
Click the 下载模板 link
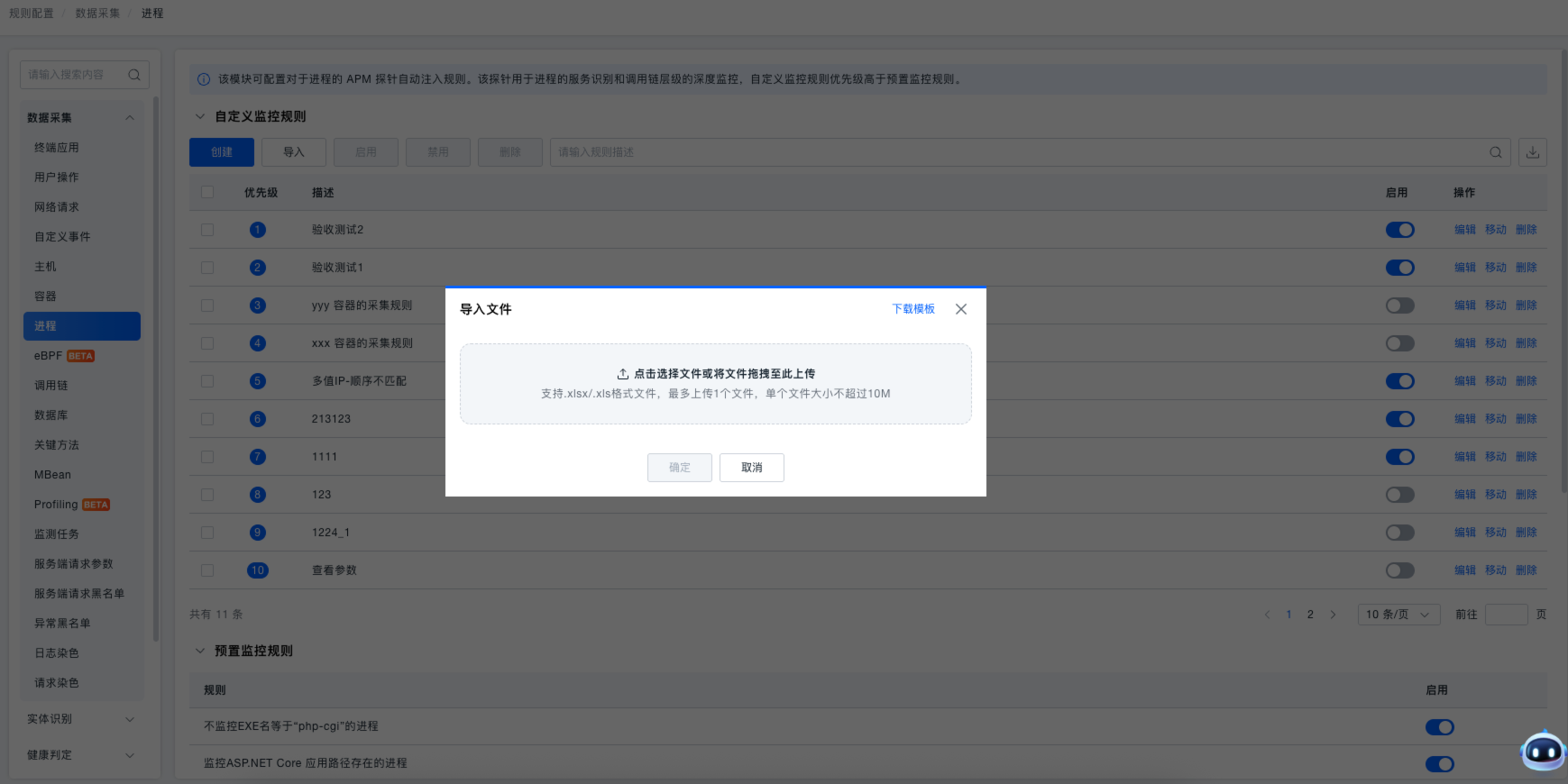pyautogui.click(x=913, y=309)
